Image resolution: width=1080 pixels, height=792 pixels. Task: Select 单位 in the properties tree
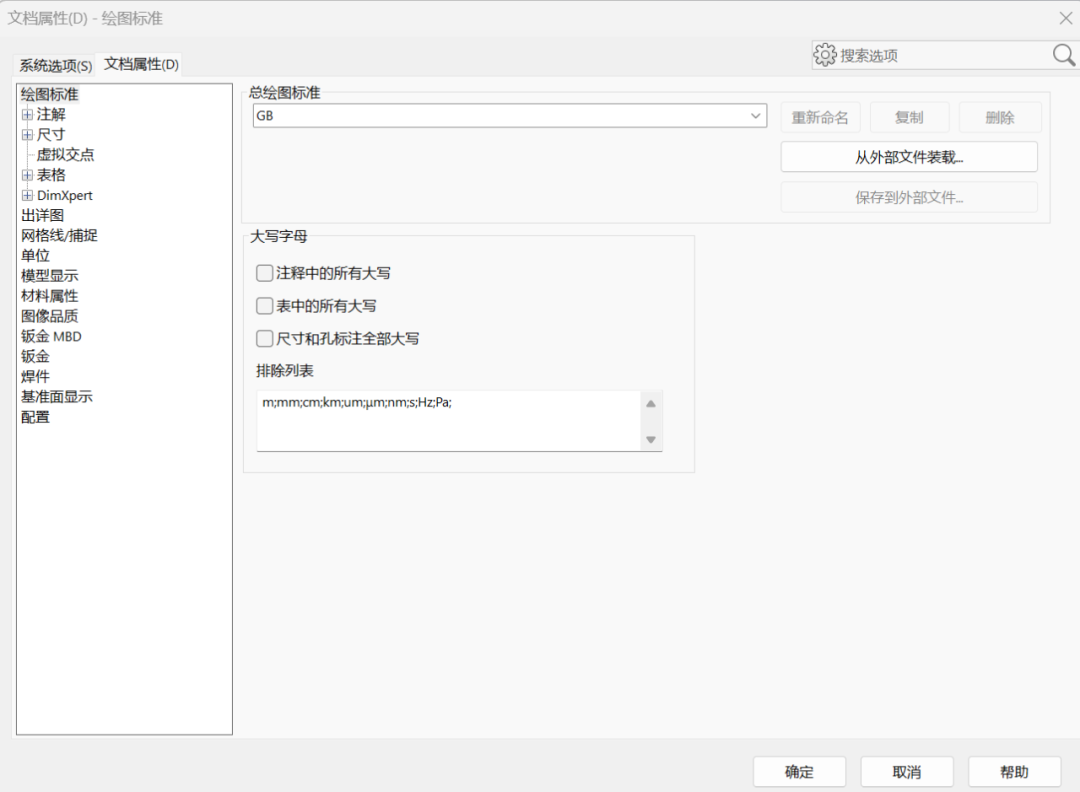pyautogui.click(x=36, y=256)
